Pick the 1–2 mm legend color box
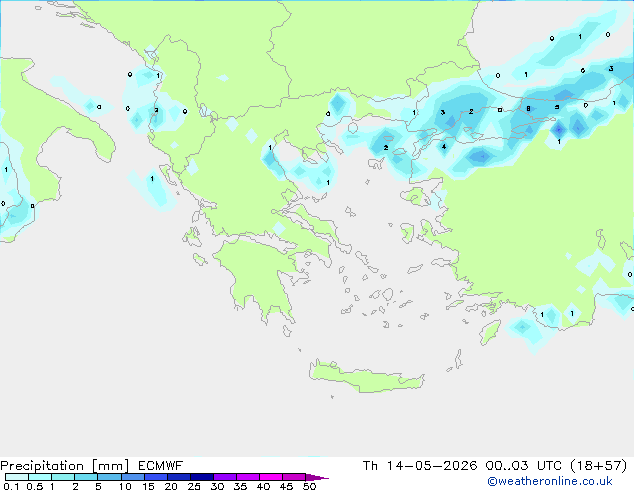The width and height of the screenshot is (634, 490). click(x=63, y=477)
